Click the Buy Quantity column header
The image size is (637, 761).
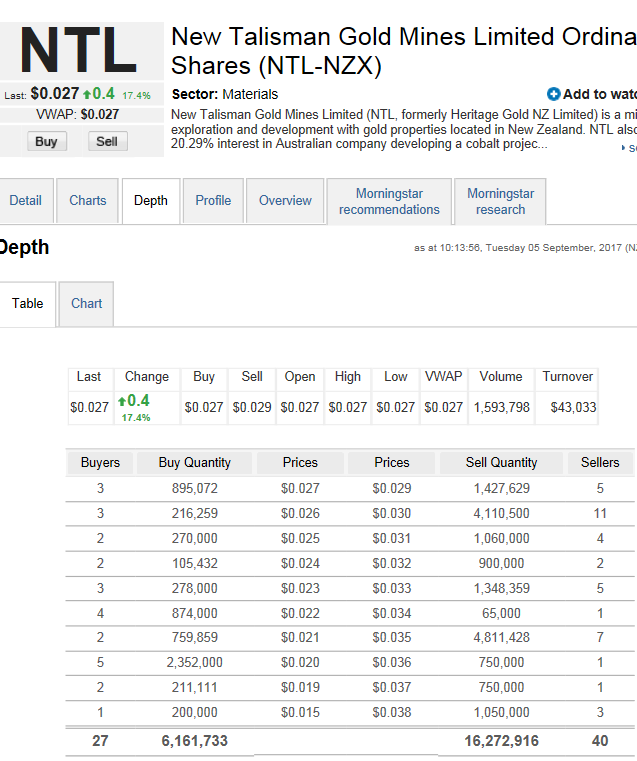195,463
